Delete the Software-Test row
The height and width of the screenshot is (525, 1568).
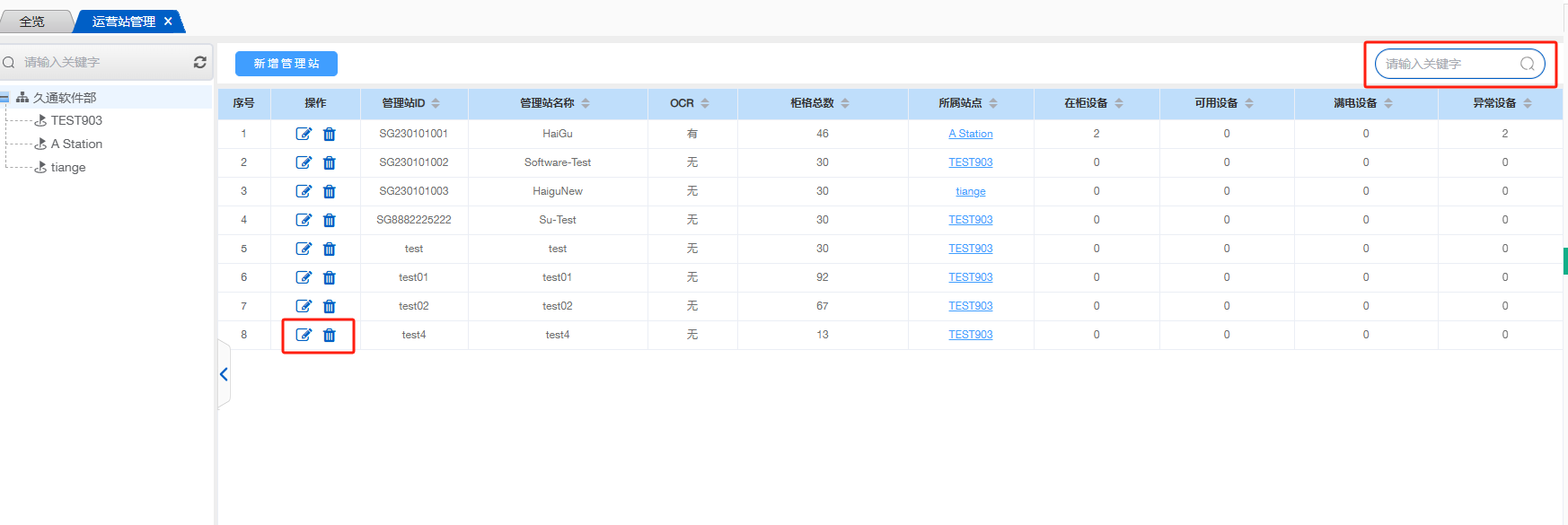330,162
